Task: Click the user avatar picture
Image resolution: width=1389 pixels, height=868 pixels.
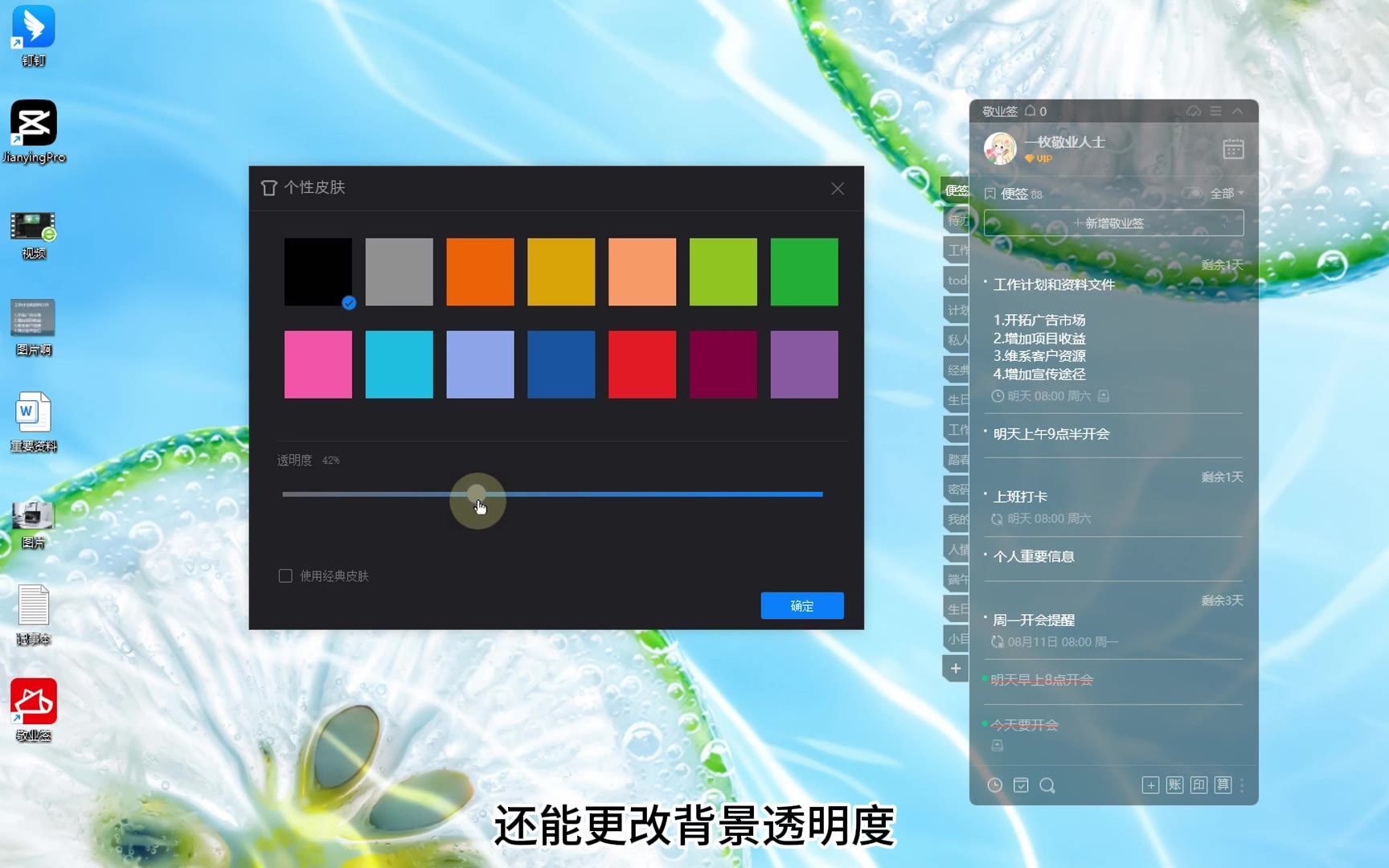Action: [1000, 149]
